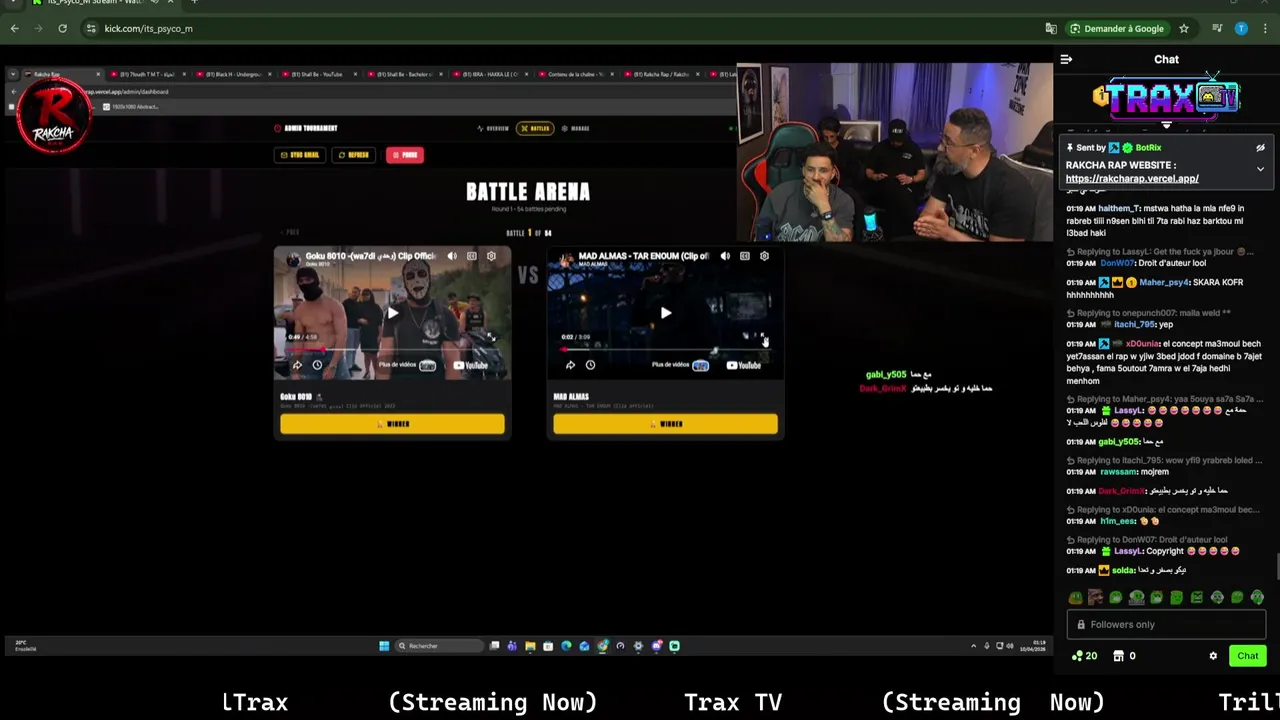Open the translate page icon in address bar
This screenshot has height=720, width=1280.
1051,28
